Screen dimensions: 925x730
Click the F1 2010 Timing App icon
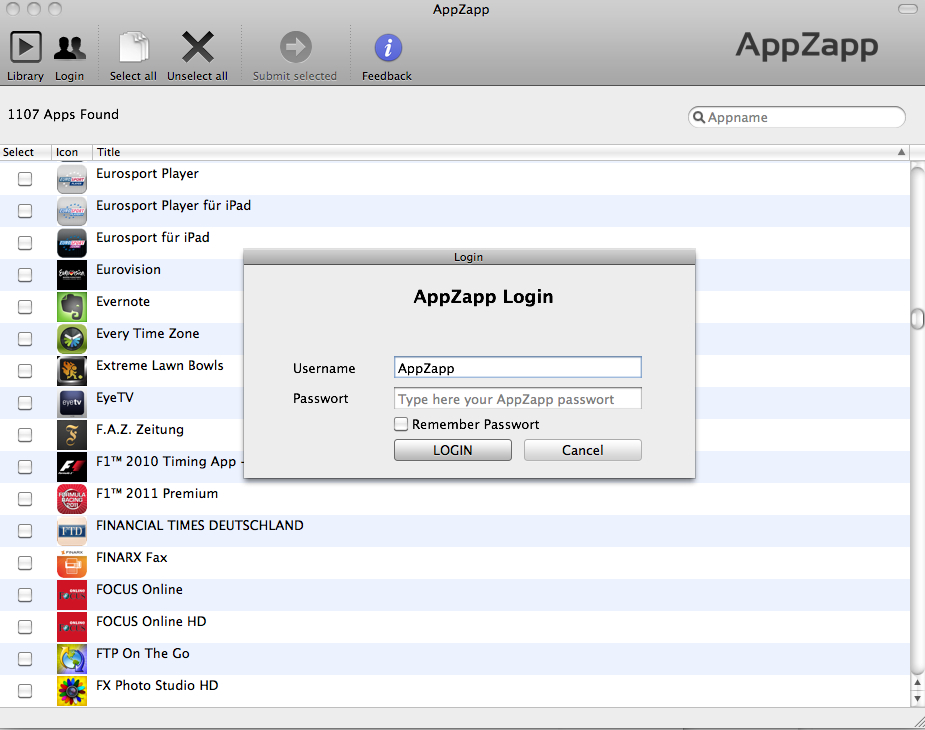coord(72,467)
